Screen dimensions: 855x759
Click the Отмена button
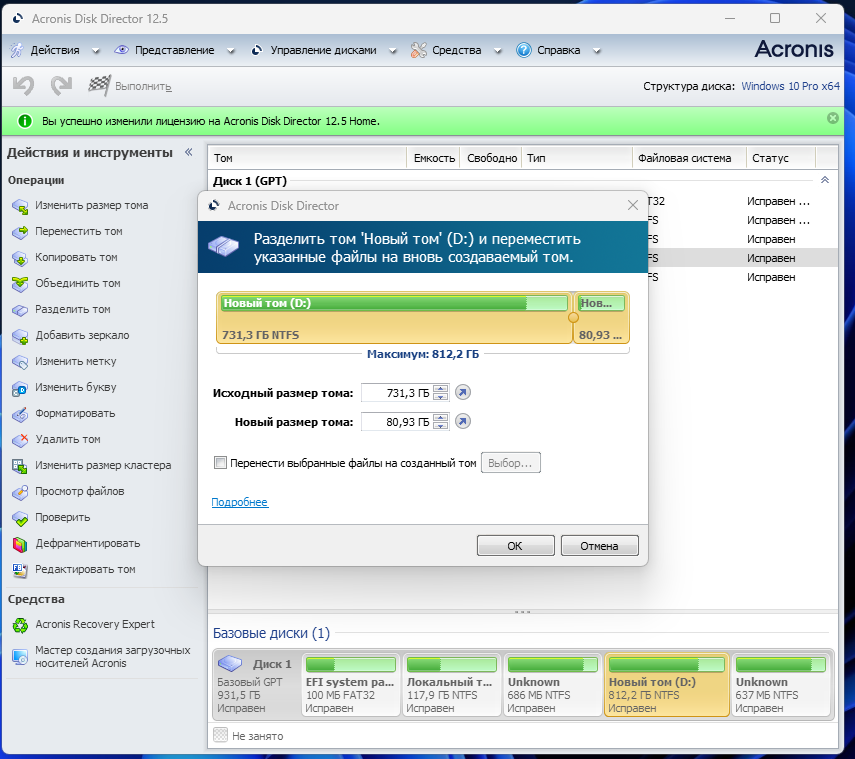tap(599, 546)
